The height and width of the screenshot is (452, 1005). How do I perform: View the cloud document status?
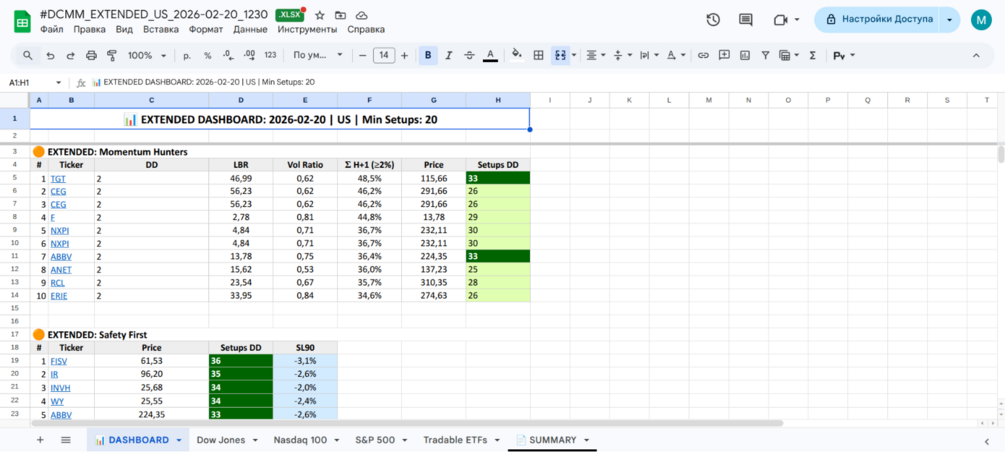361,15
